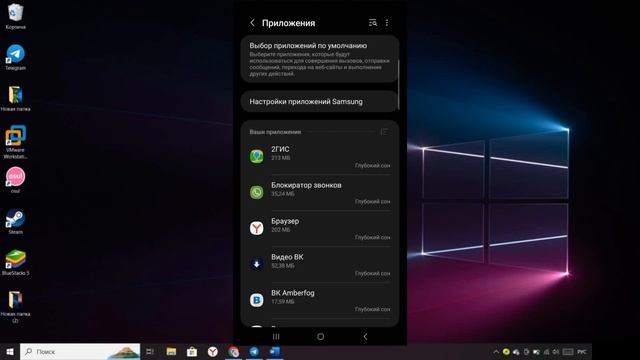This screenshot has height=360, width=640.
Task: Open Microsoft Store from the taskbar
Action: pos(192,351)
